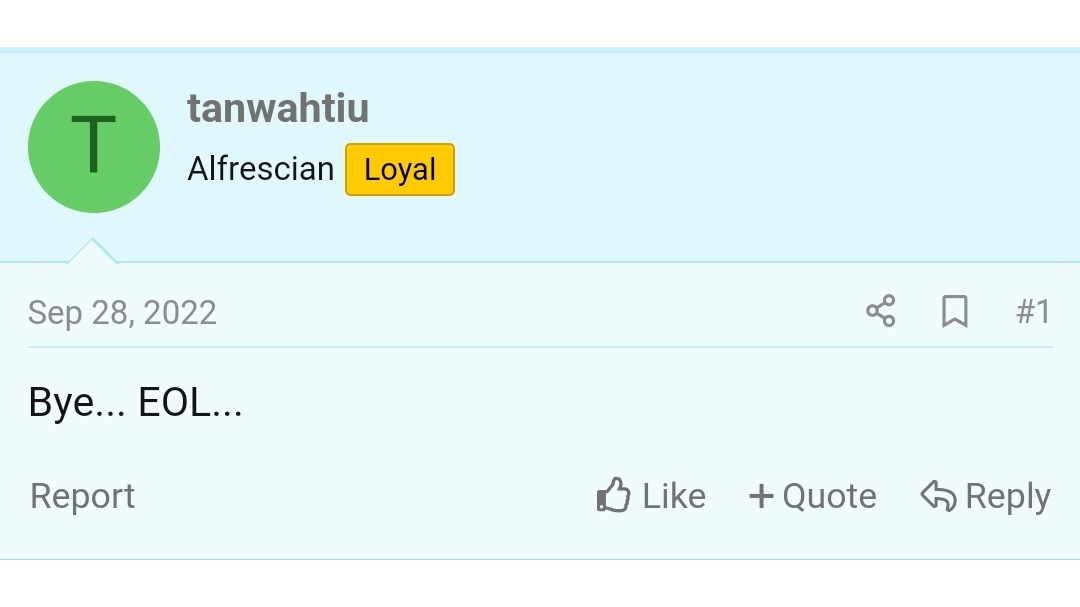Click the Quote label to quote this message
1080x607 pixels.
click(x=829, y=496)
